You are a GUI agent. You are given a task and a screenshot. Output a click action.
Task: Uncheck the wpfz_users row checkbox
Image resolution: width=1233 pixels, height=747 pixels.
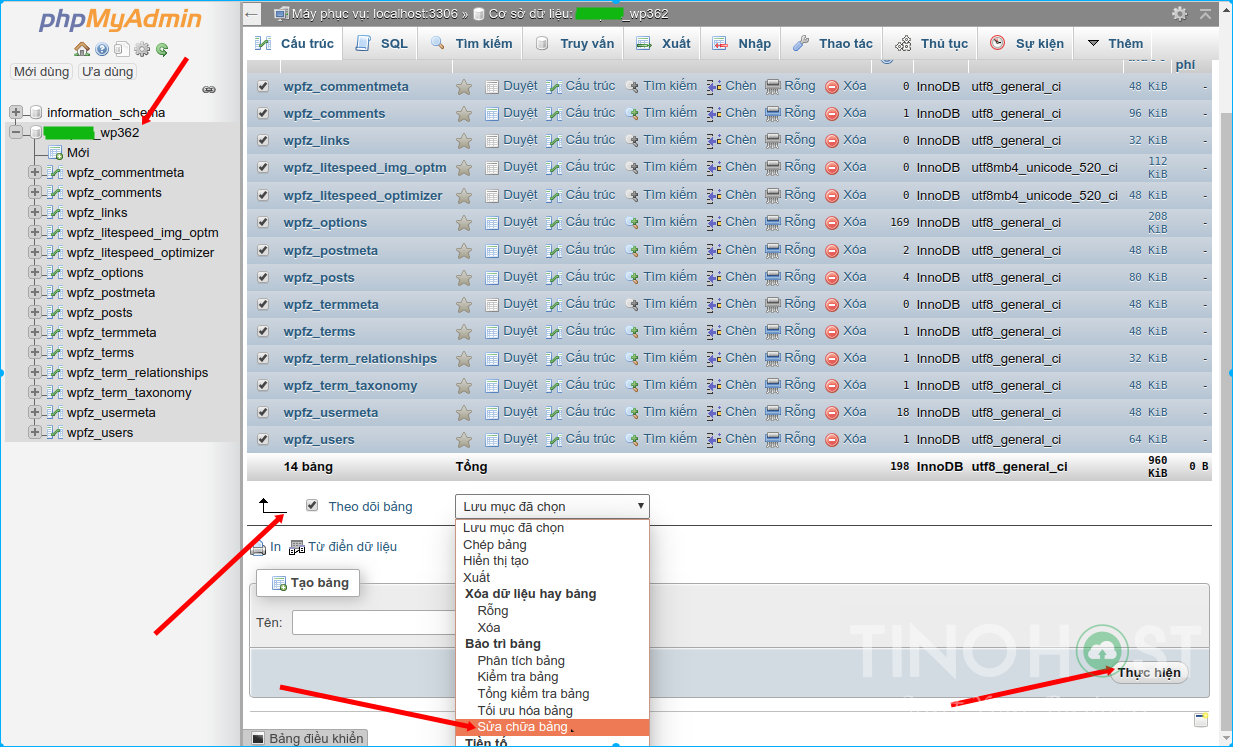point(263,440)
